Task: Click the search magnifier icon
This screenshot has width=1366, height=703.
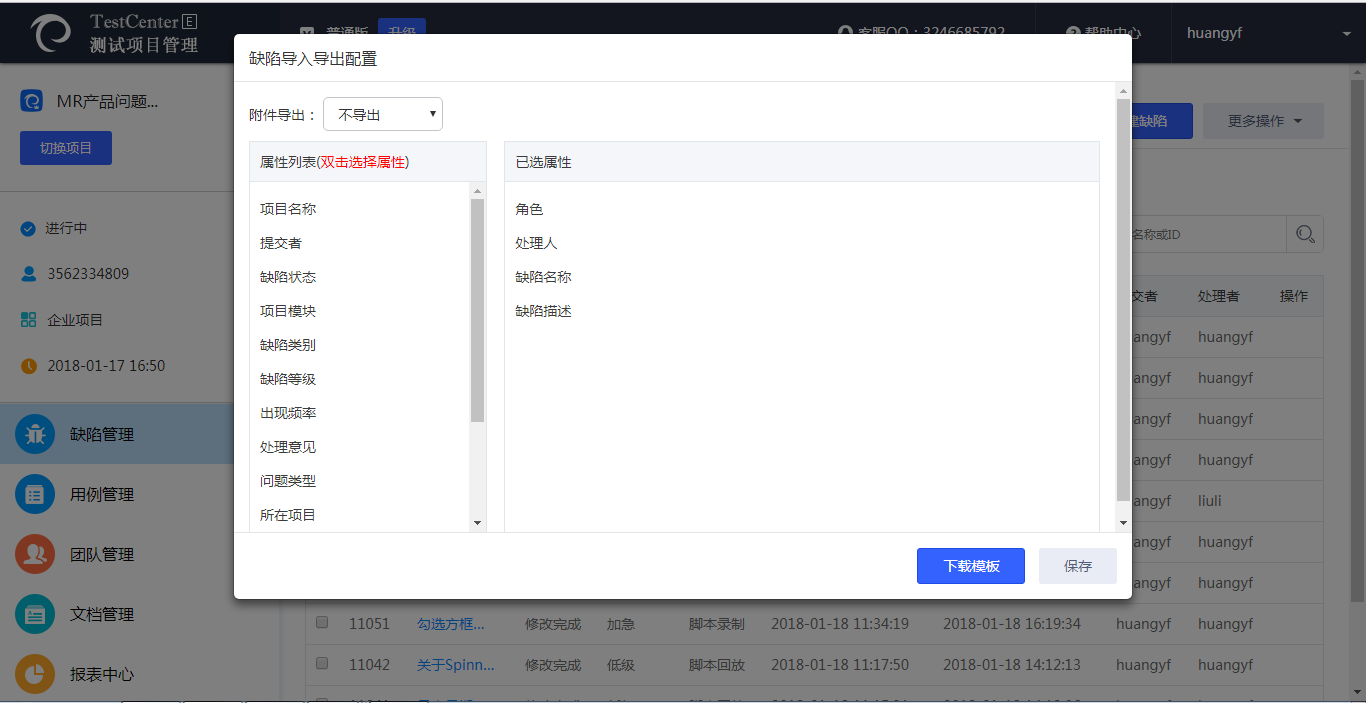Action: (x=1305, y=234)
